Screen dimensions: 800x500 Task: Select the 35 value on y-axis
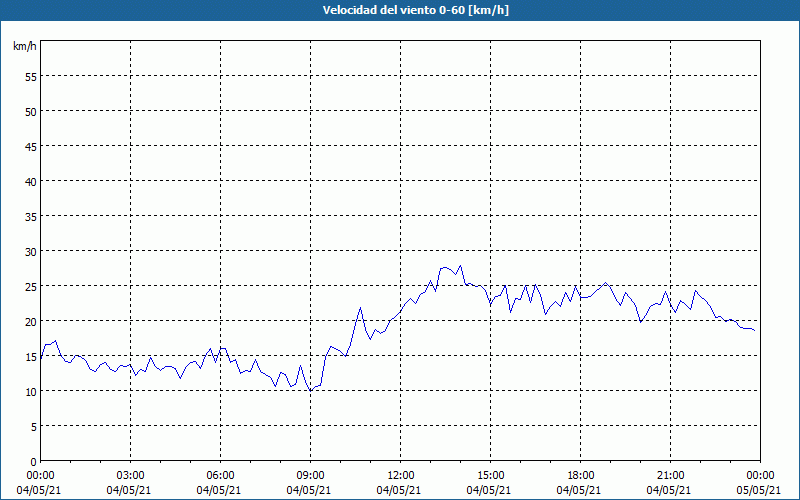31,217
